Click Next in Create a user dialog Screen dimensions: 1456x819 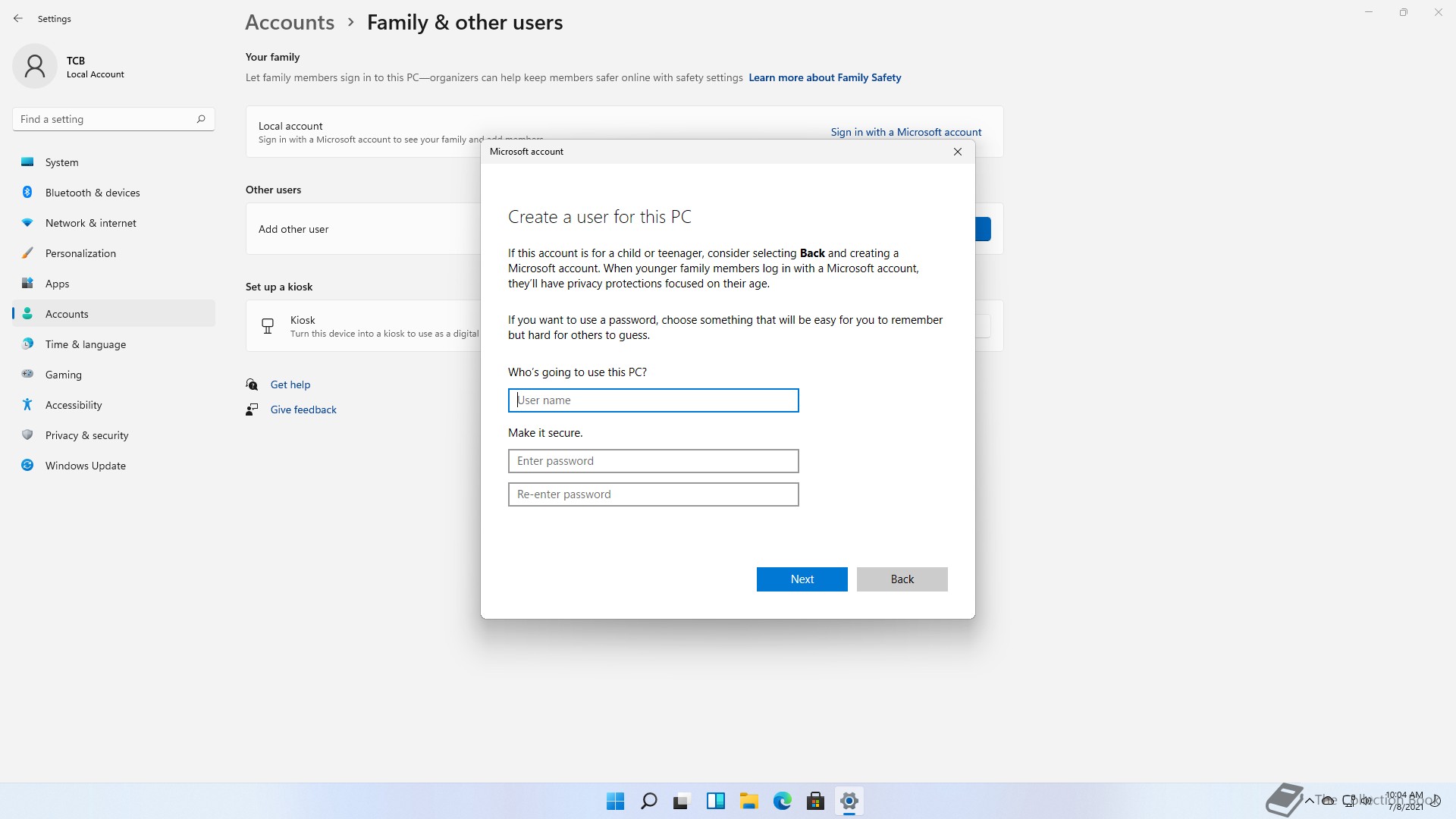click(x=802, y=579)
